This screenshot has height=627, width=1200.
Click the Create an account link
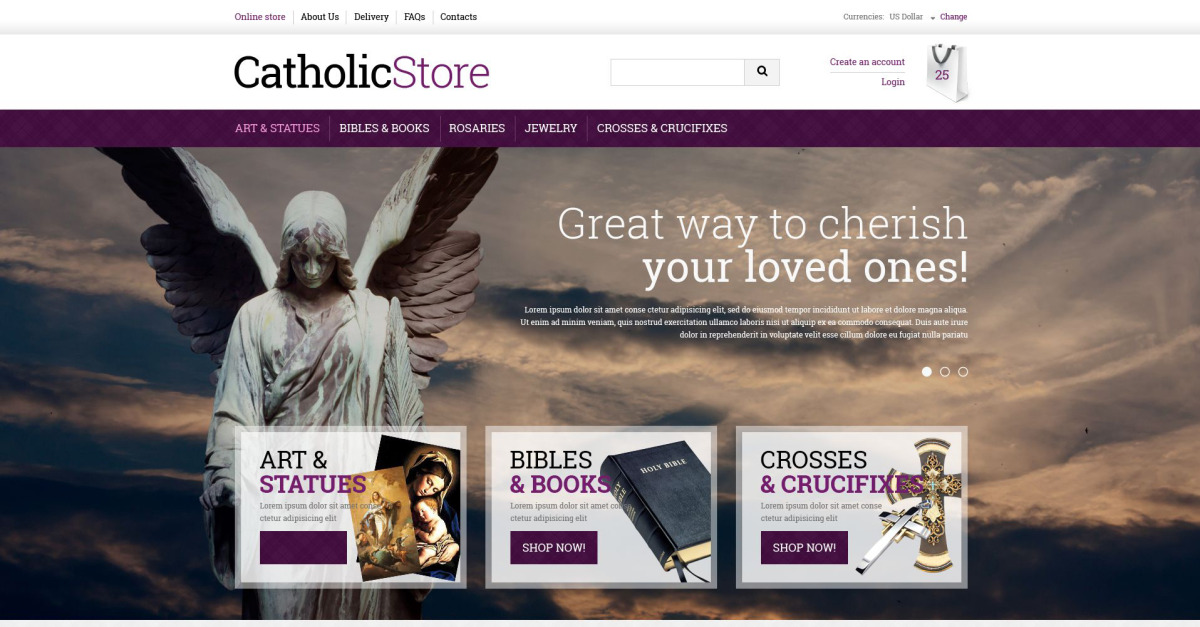867,62
